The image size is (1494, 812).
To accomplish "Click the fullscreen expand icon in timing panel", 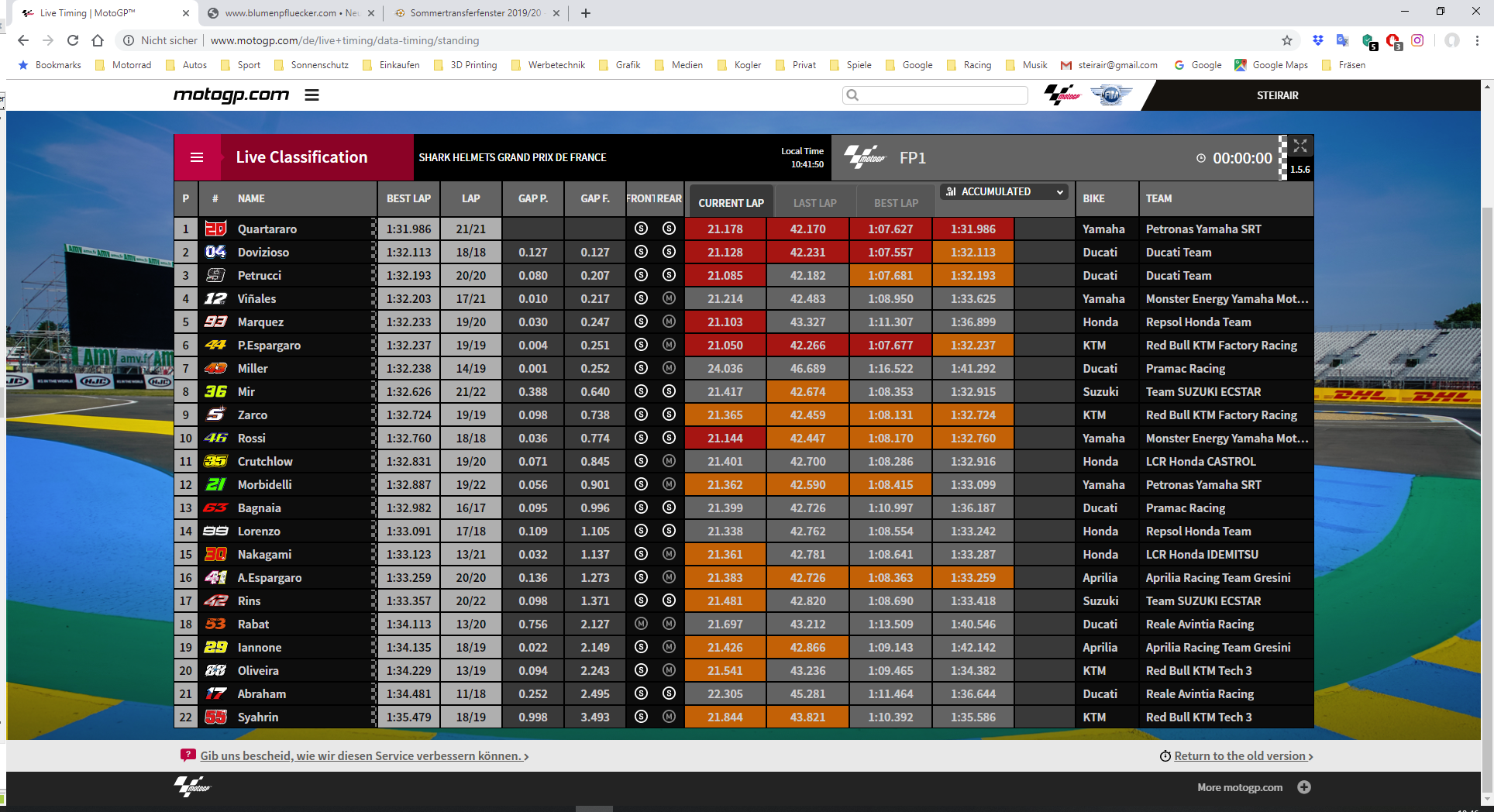I will pyautogui.click(x=1300, y=146).
